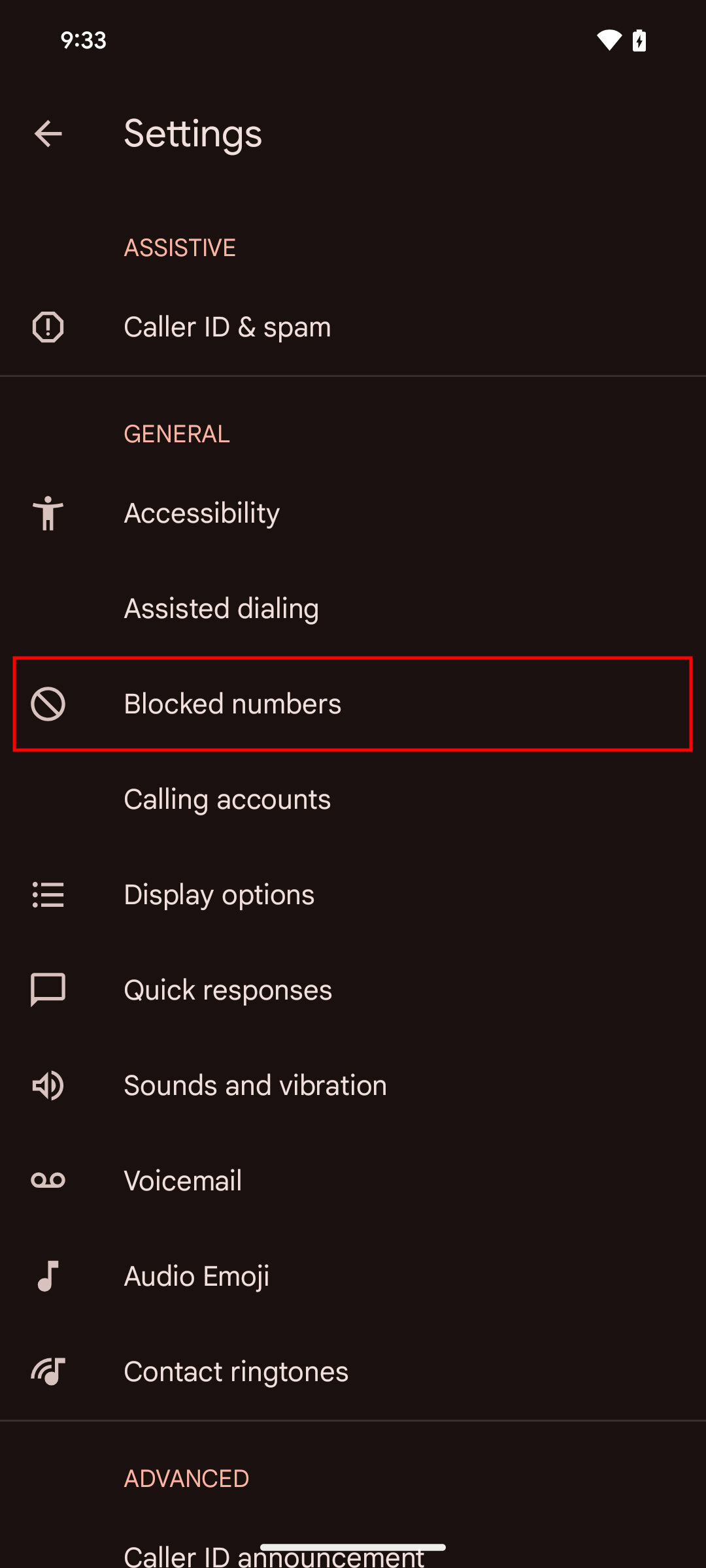Tap the Contact ringtones icon
Viewport: 706px width, 1568px height.
48,1371
